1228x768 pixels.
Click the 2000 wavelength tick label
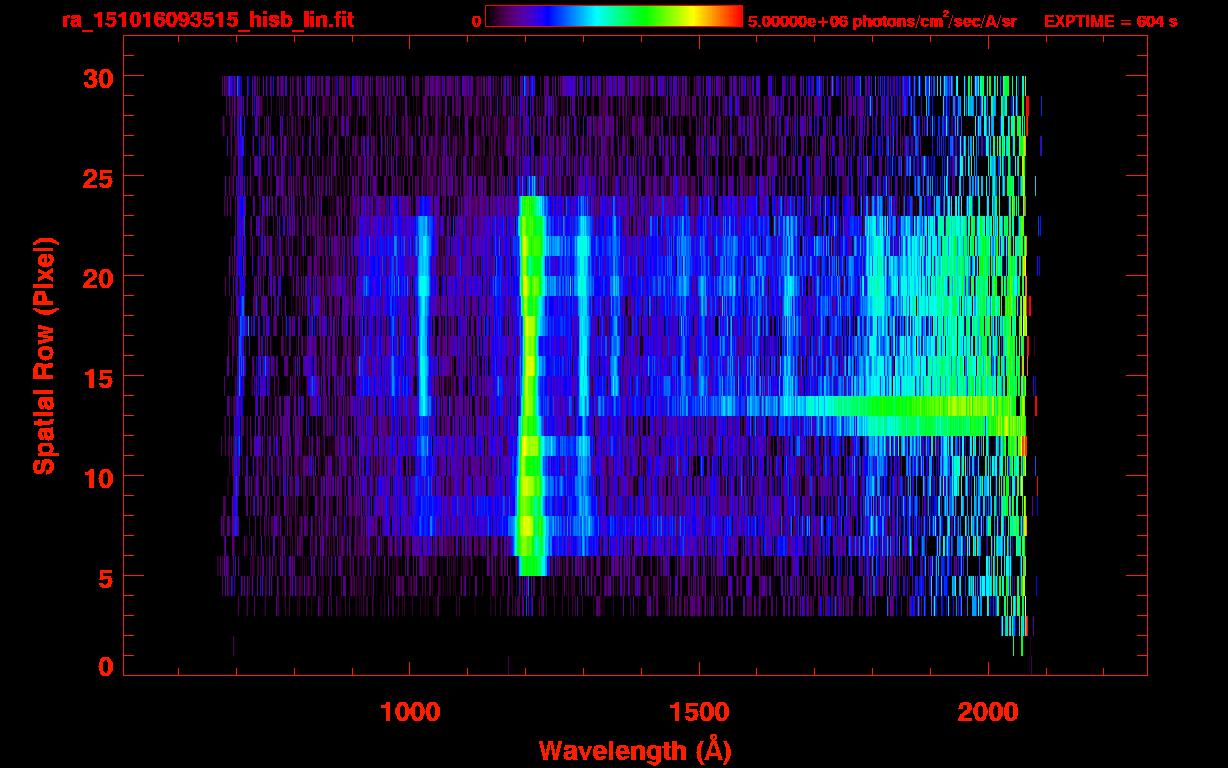988,711
